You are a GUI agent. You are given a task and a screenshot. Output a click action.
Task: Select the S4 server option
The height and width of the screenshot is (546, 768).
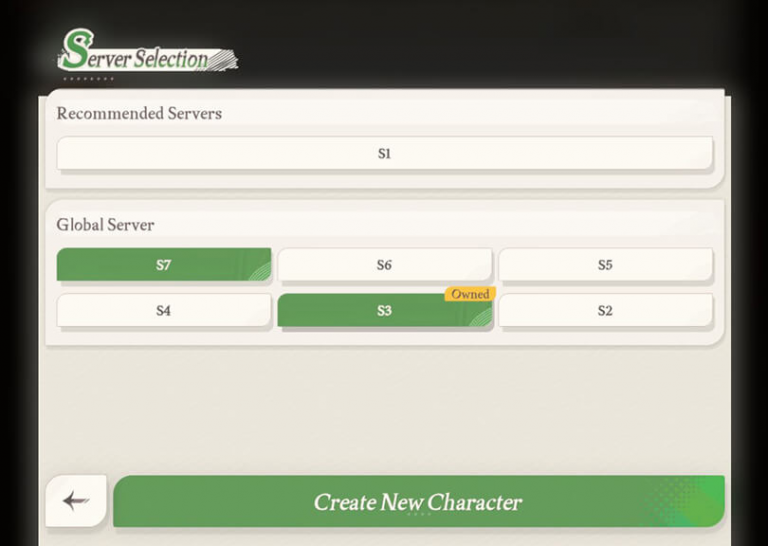(x=163, y=311)
